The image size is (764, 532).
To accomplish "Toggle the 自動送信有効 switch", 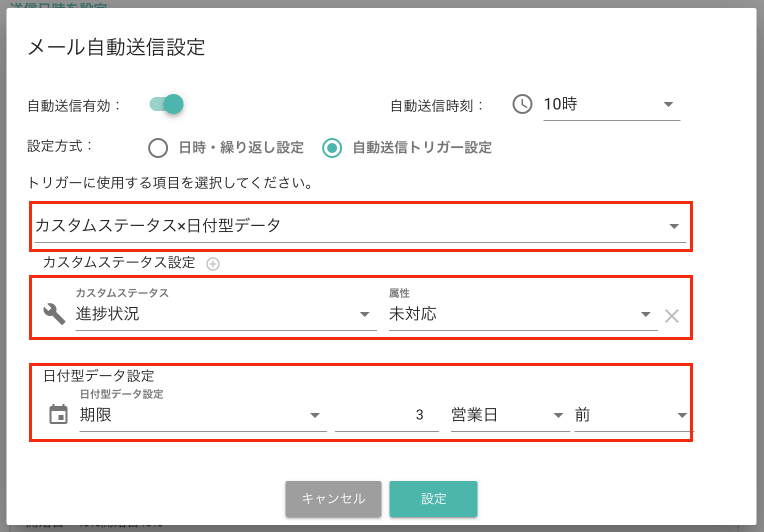I will (166, 104).
